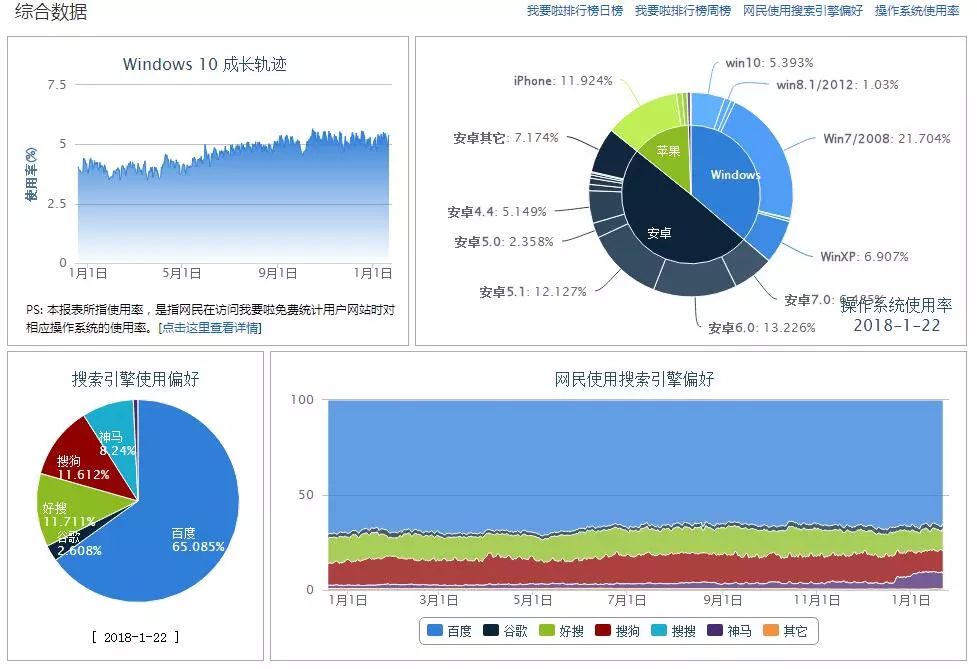Toggle the 谷歌 legend entry
The height and width of the screenshot is (669, 977).
[505, 630]
